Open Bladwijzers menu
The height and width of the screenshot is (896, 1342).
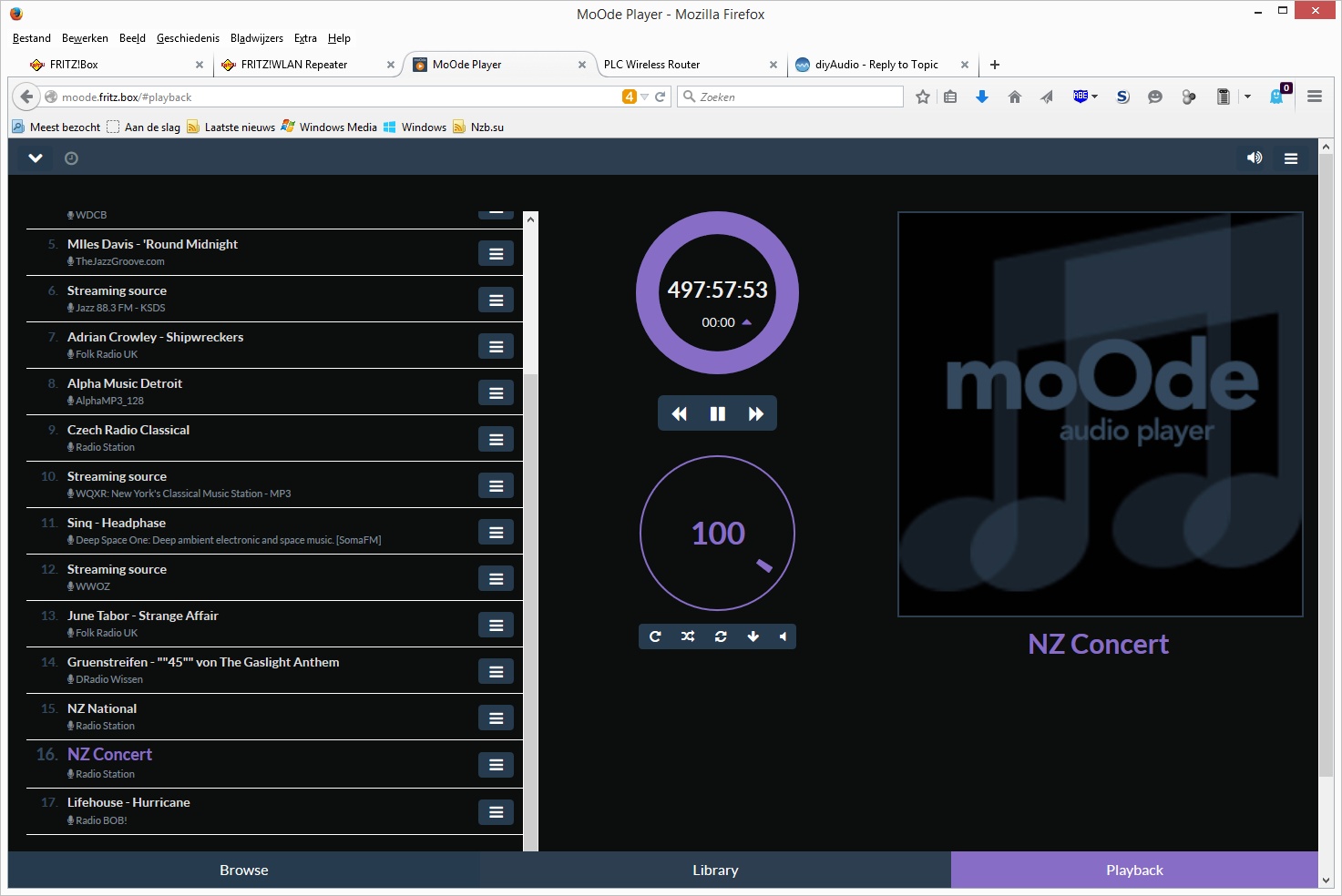(x=257, y=38)
